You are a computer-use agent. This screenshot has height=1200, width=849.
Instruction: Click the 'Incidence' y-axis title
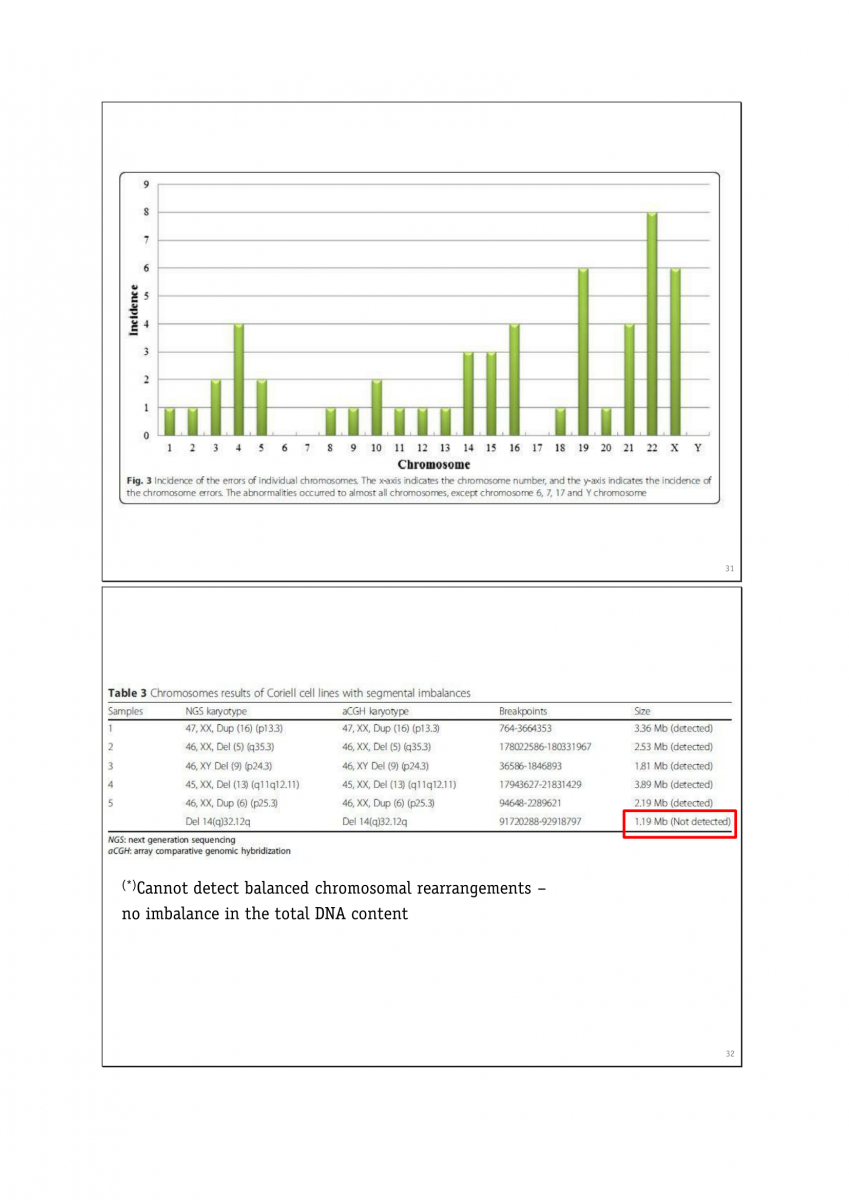click(133, 307)
